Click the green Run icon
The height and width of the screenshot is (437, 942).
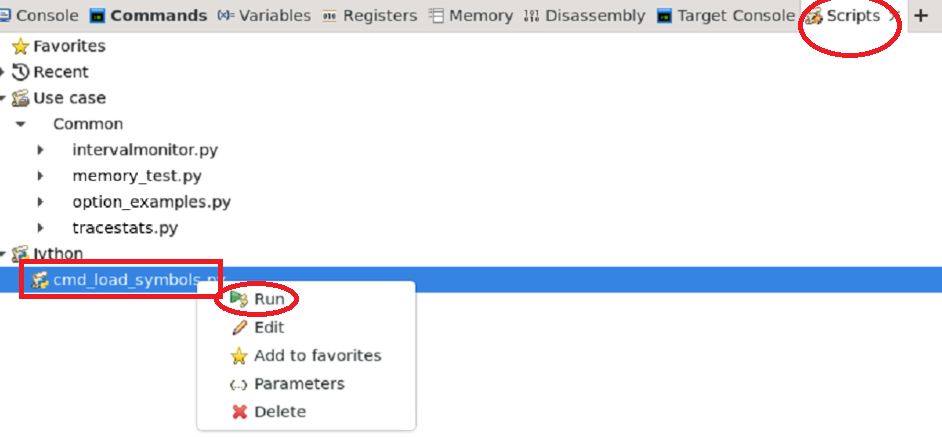(239, 299)
